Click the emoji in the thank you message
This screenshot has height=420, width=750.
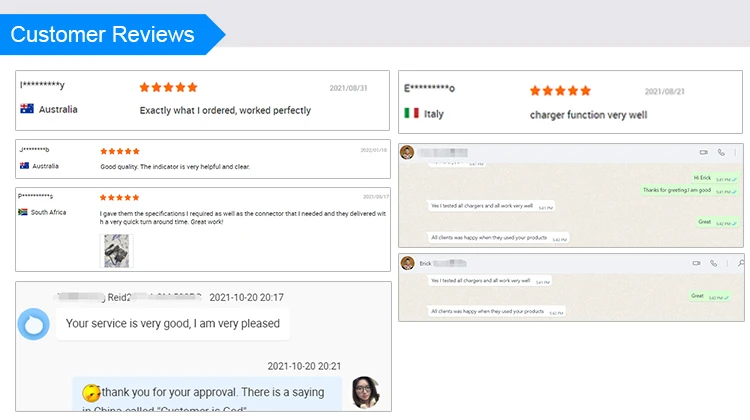[91, 393]
